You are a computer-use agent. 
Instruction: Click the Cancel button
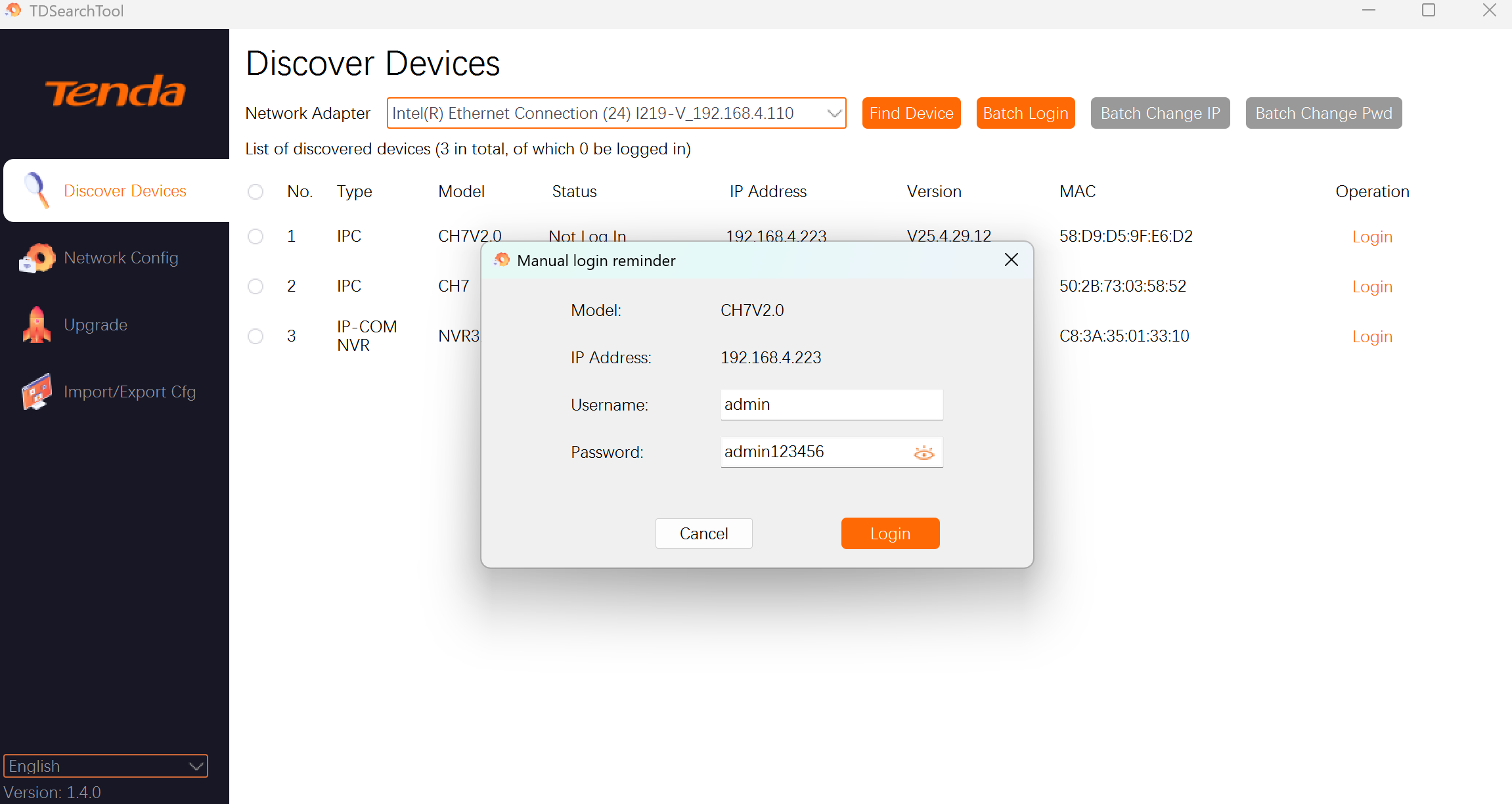703,533
